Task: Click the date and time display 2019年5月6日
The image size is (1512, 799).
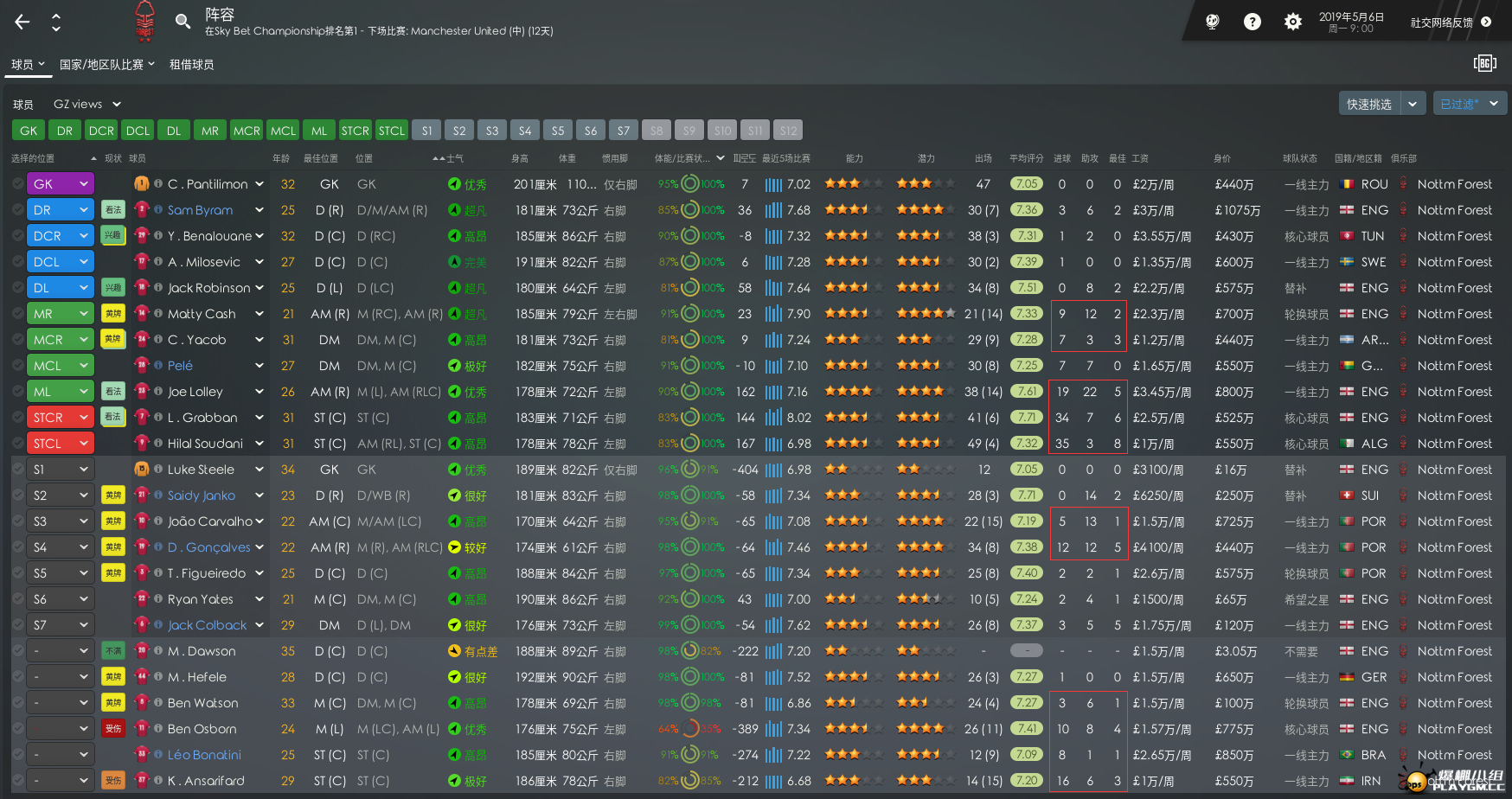Action: [1351, 22]
